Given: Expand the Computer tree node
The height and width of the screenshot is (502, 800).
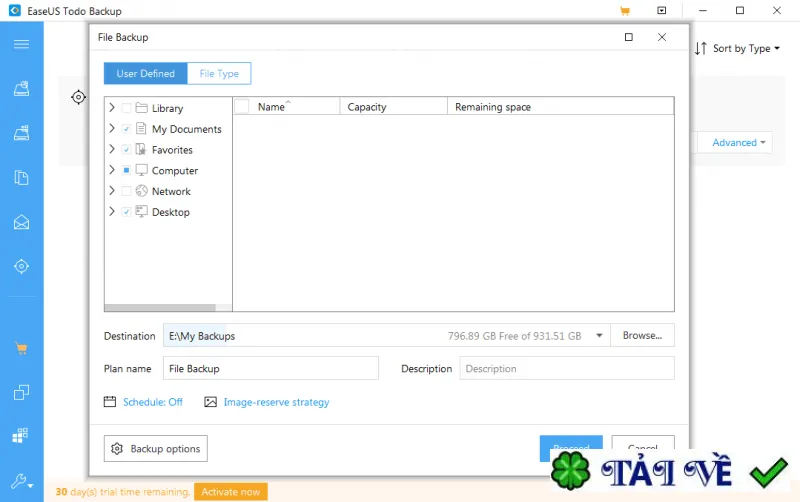Looking at the screenshot, I should point(112,170).
